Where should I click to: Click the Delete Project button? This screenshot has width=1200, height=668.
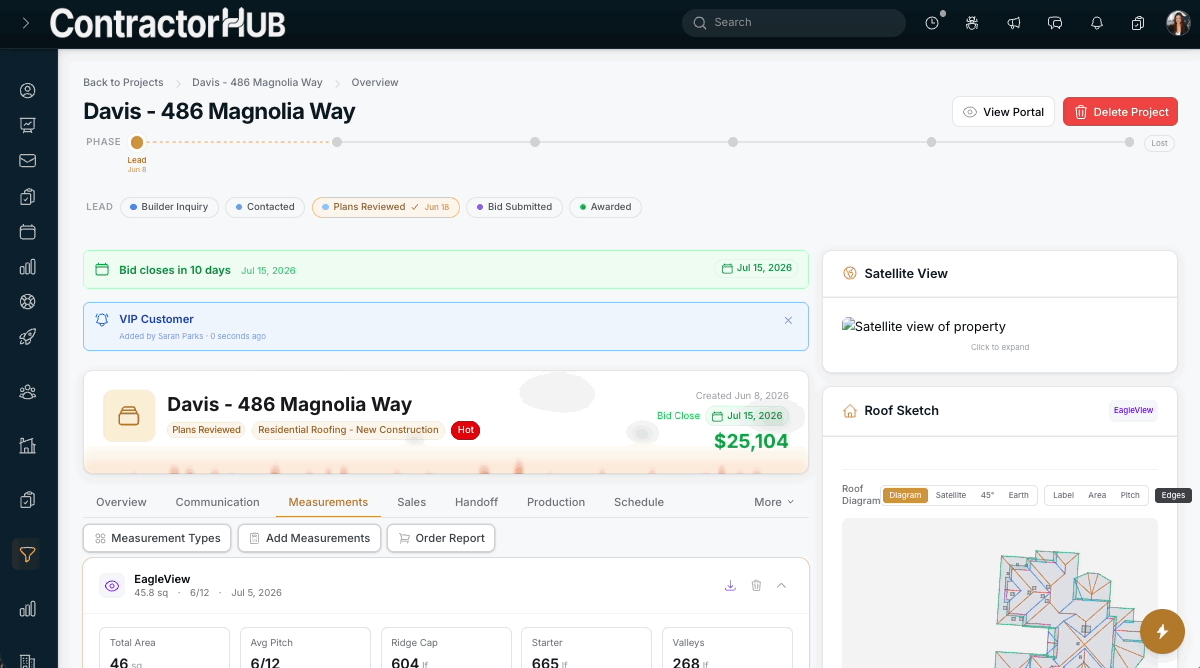1120,112
